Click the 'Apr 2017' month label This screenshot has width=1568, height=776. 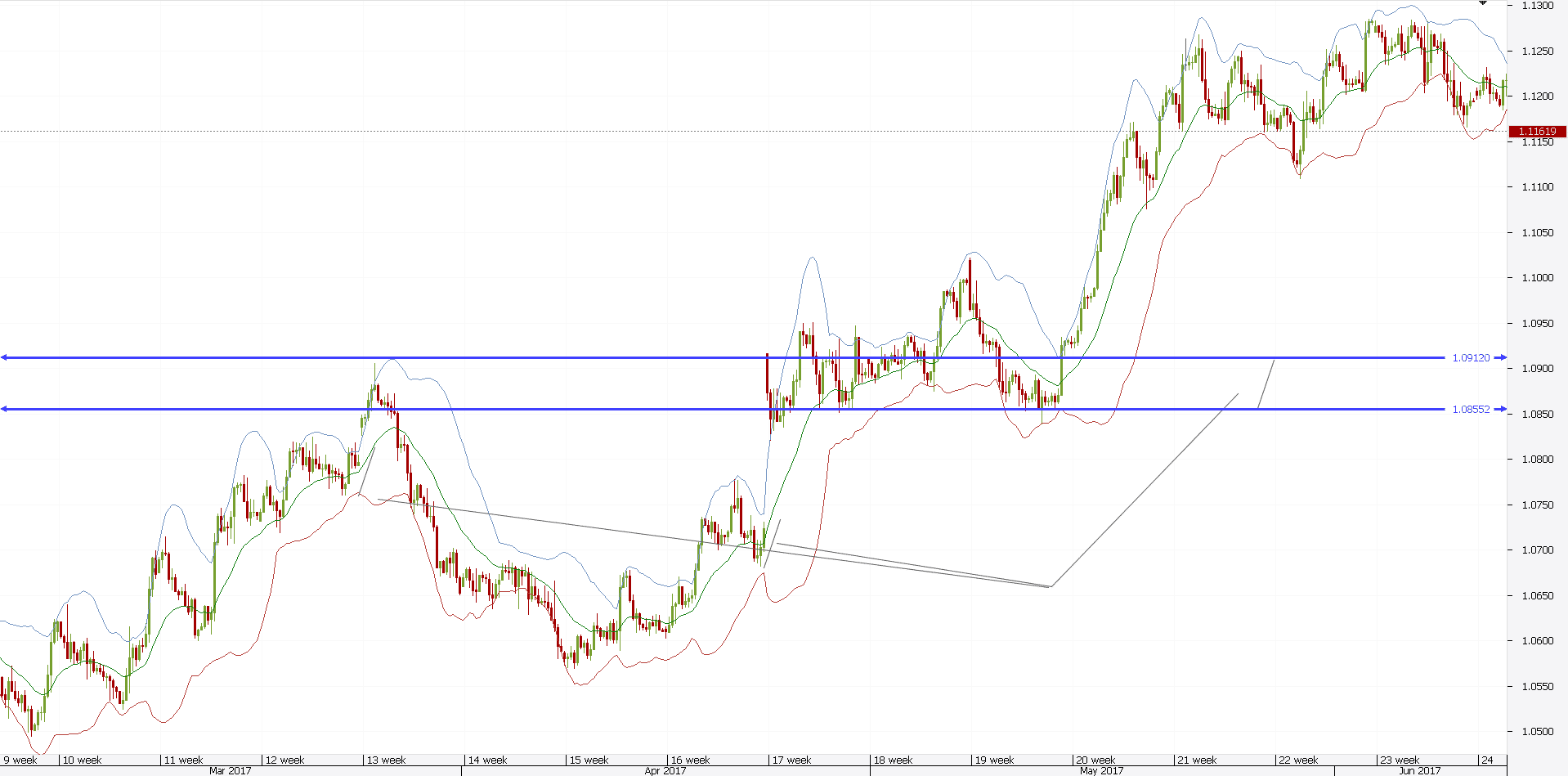(665, 771)
